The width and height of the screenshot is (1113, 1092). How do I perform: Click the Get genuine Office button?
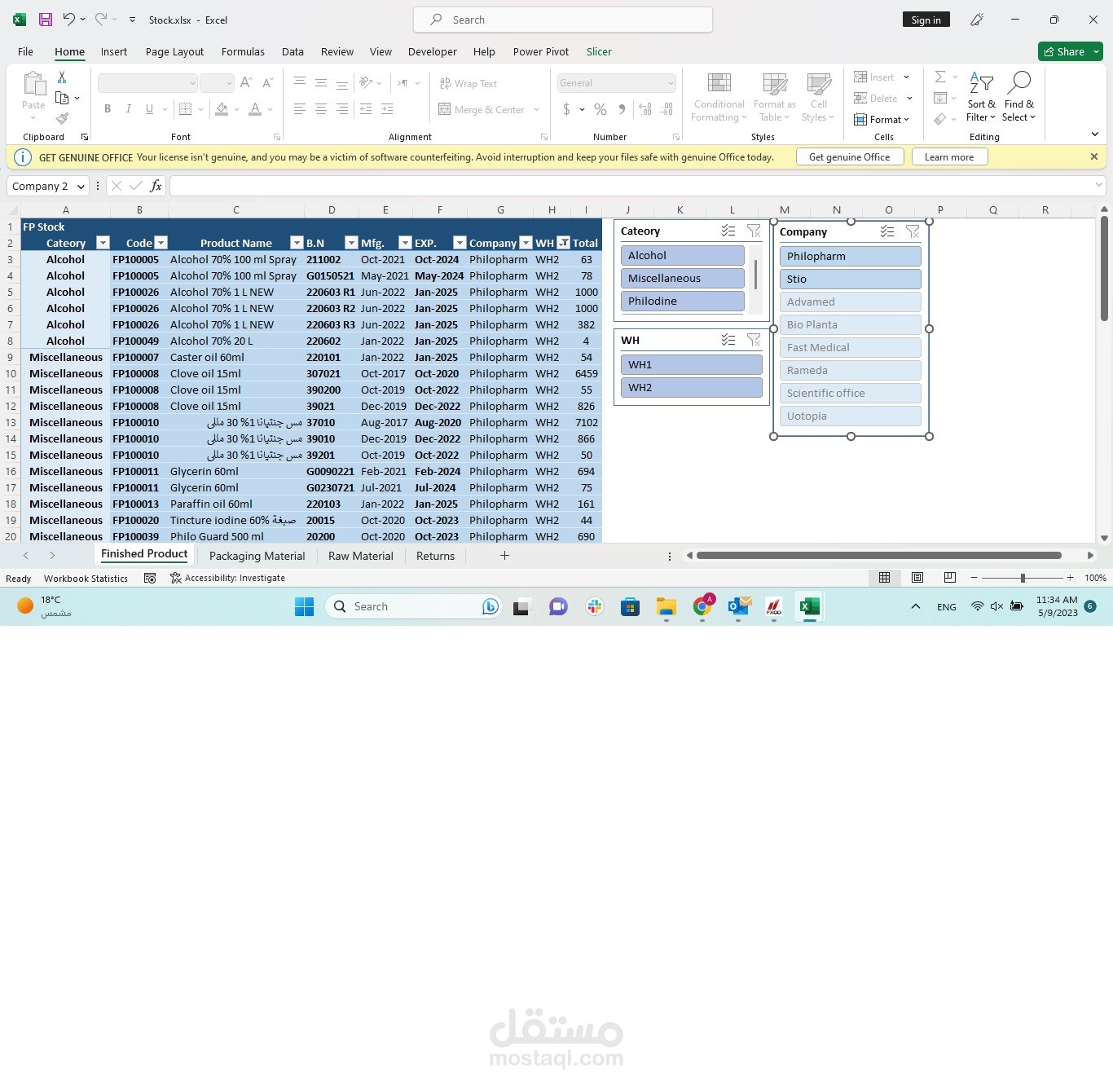point(850,157)
